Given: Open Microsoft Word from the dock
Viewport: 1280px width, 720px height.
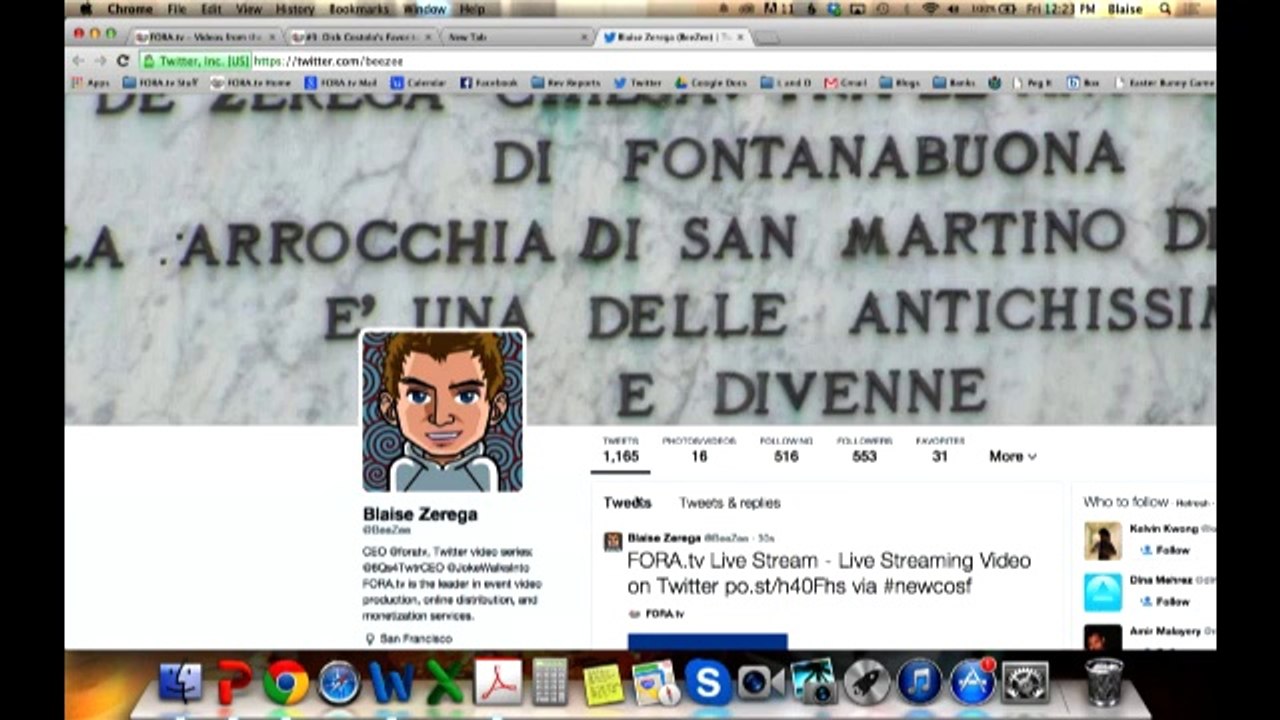Looking at the screenshot, I should 391,683.
